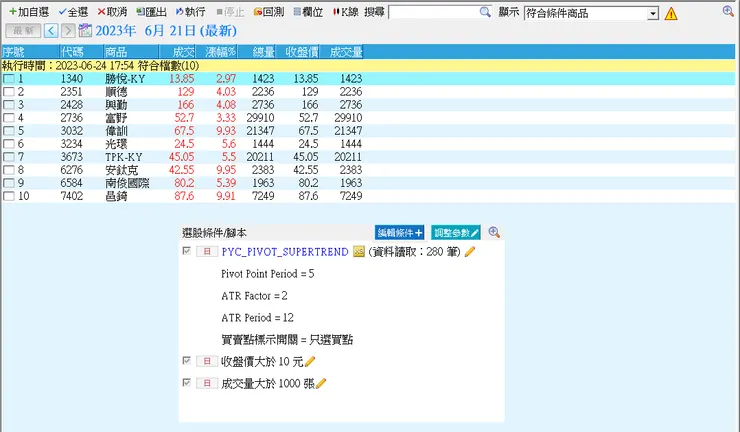Open 回測 backtest

click(269, 12)
